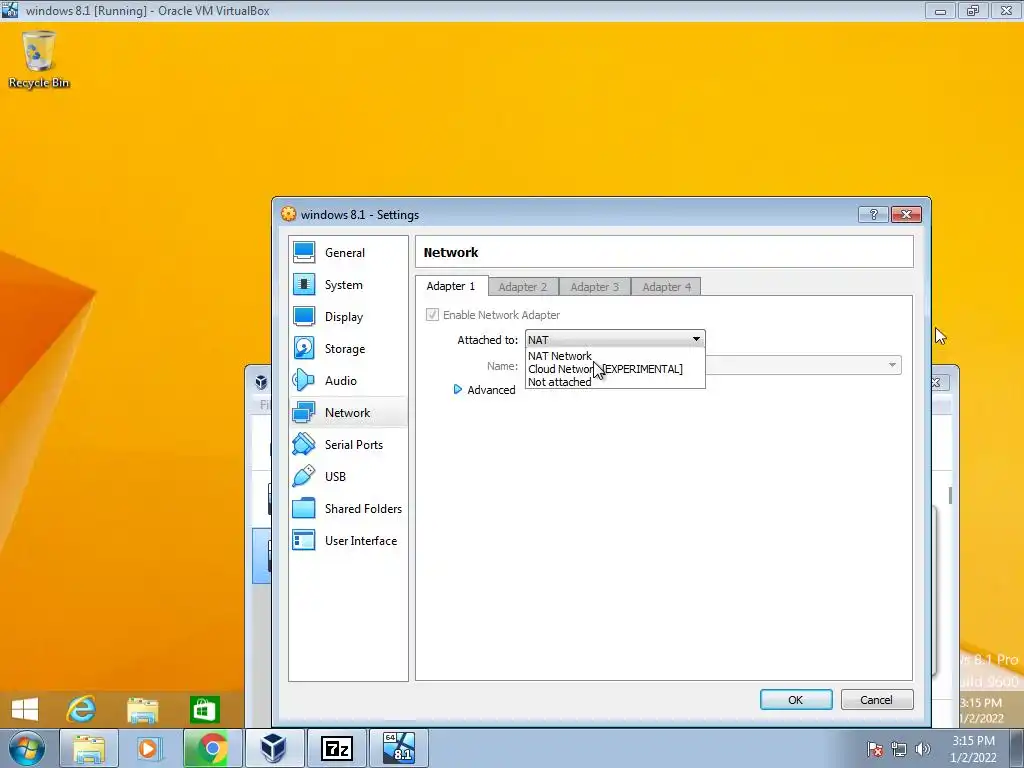Switch to Adapter 2 tab
Screen dimensions: 1024x768
[x=523, y=287]
